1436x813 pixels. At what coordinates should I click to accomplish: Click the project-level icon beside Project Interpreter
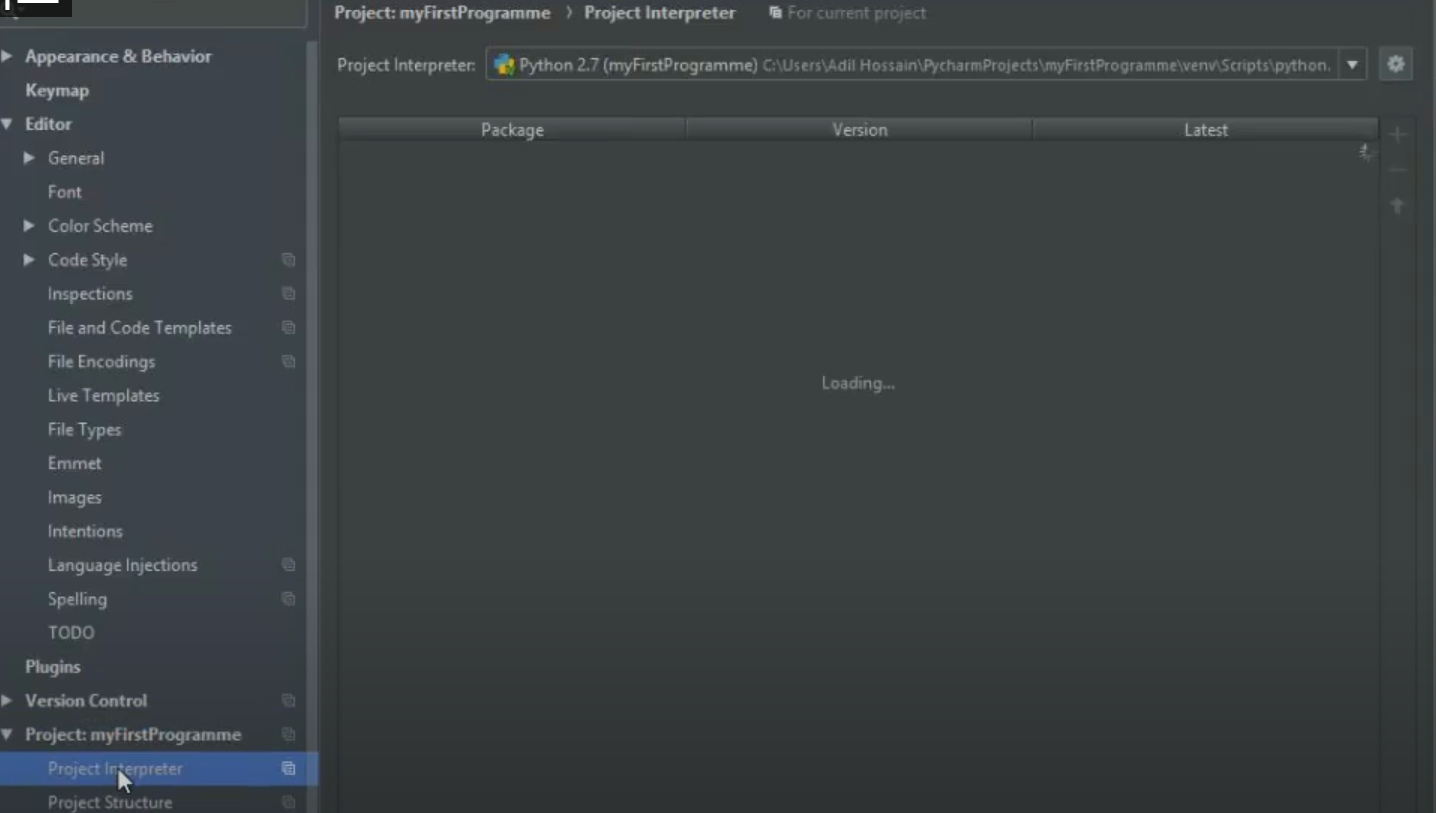click(288, 769)
